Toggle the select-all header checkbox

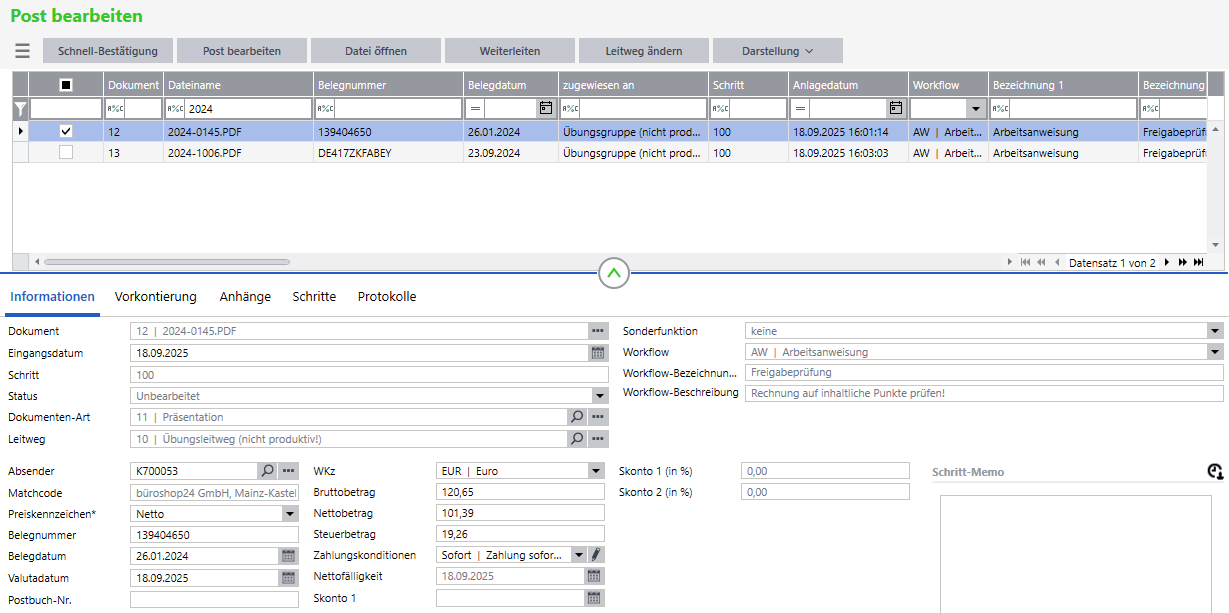click(x=66, y=86)
